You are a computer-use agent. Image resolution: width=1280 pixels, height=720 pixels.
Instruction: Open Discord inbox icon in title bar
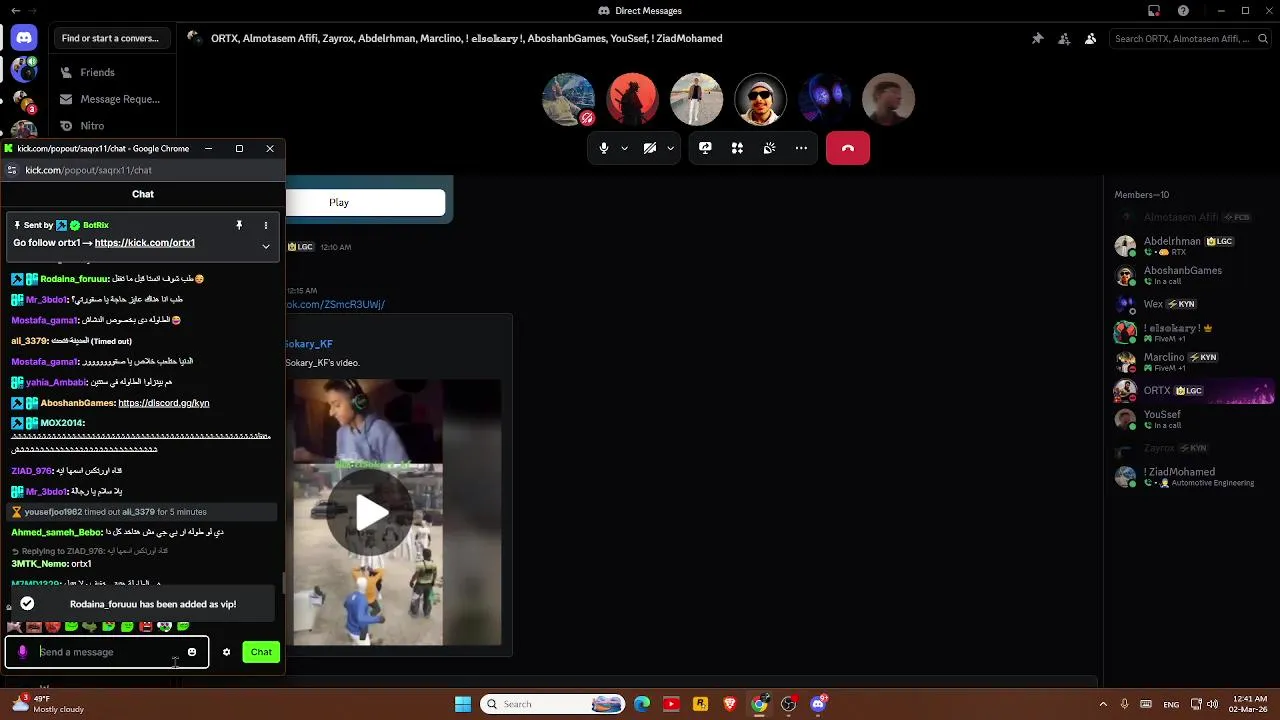pos(1153,11)
